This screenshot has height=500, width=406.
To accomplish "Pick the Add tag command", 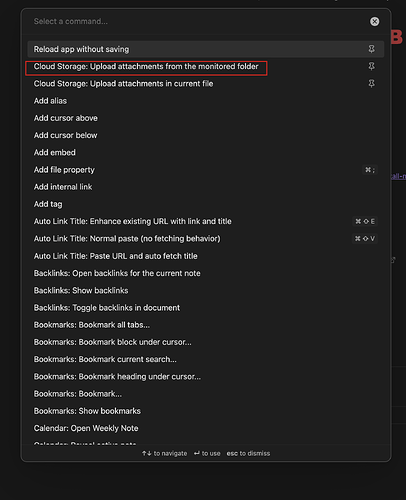I will coord(206,204).
